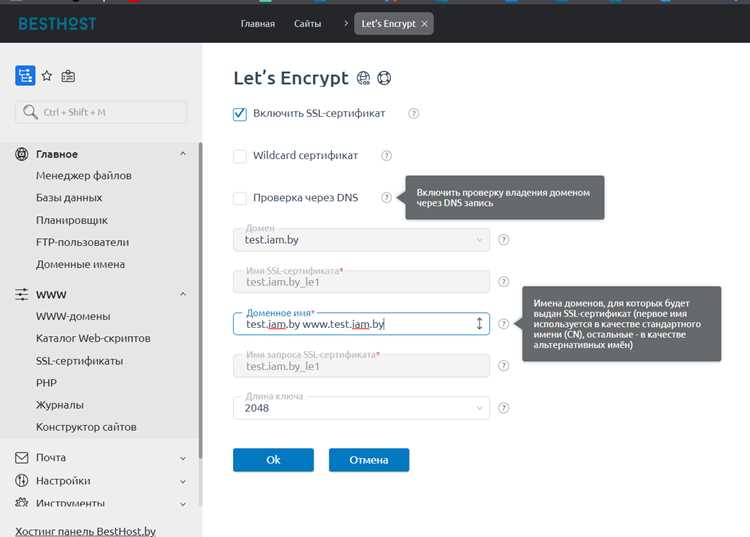
Task: Click the sidebar vertical scrollbar
Action: (x=200, y=300)
